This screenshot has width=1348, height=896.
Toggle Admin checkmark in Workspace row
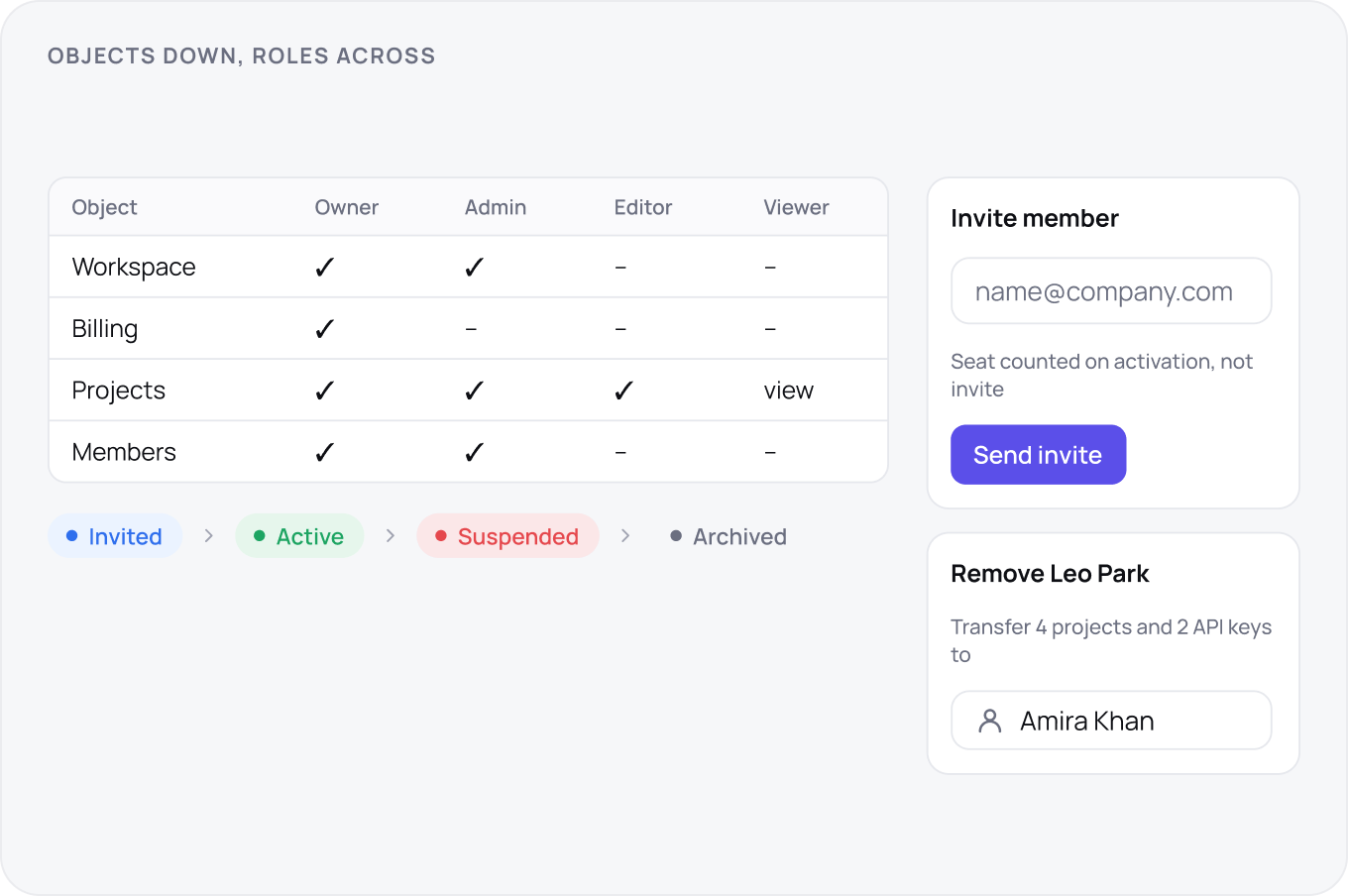point(474,268)
